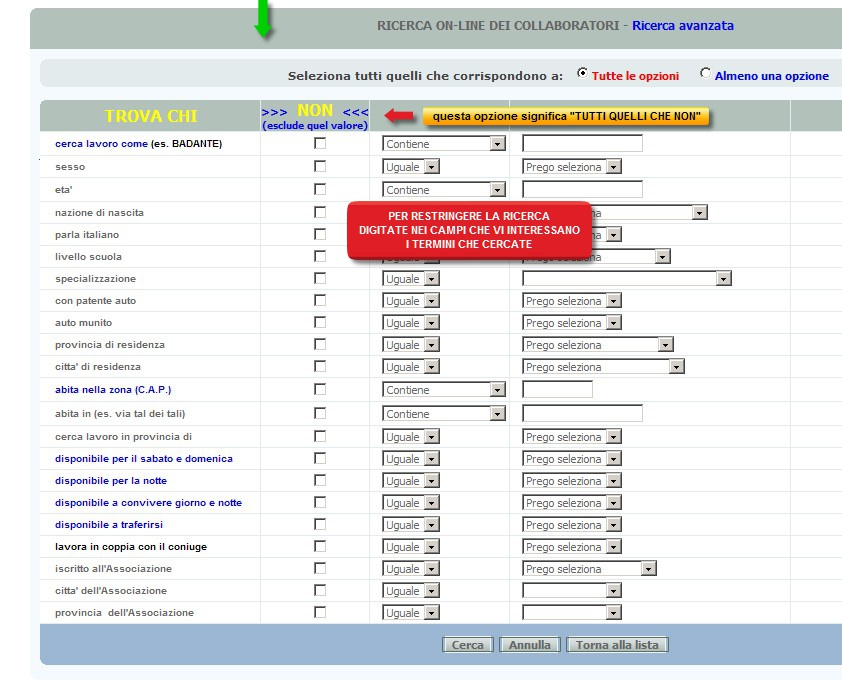Screen dimensions: 842x684
Task: Click the 'abita nella zona (C.A.P.)' label
Action: (x=113, y=390)
